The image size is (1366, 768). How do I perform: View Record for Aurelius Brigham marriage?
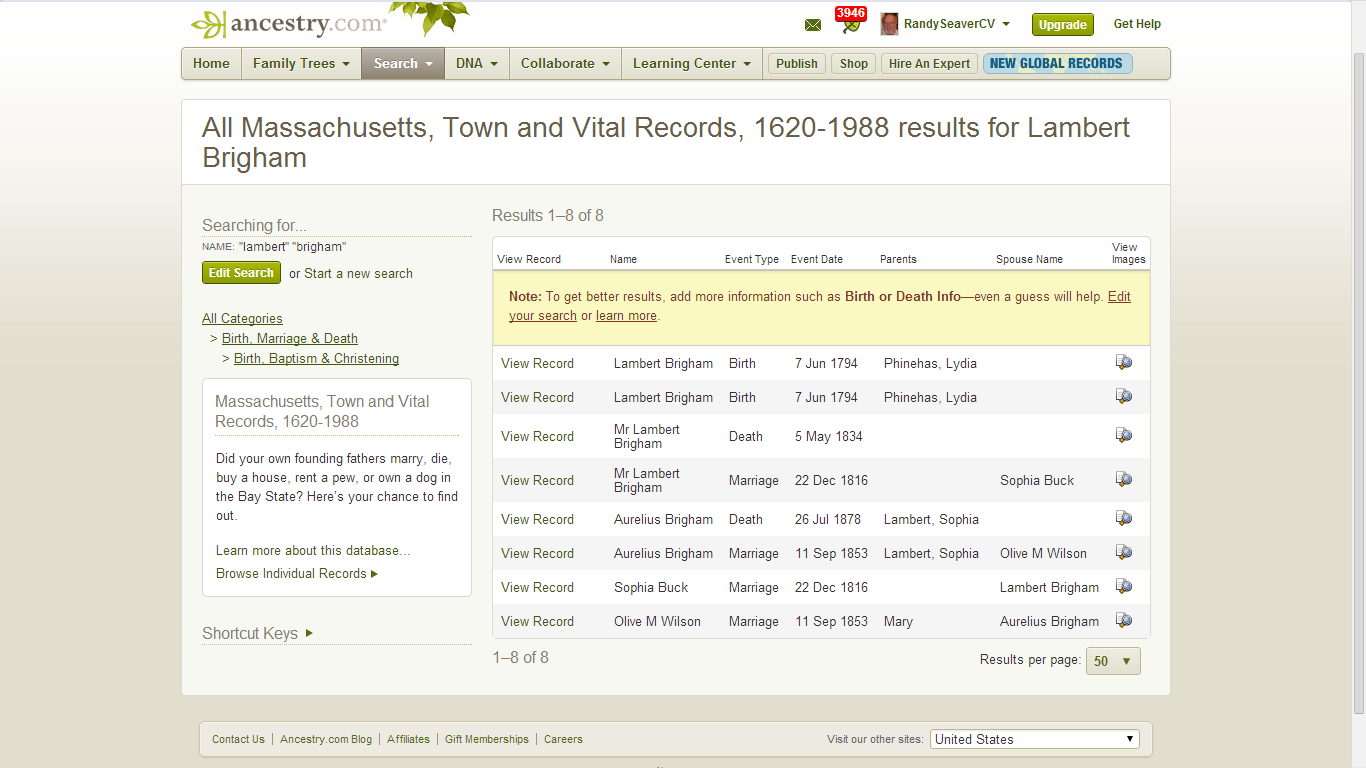click(537, 553)
